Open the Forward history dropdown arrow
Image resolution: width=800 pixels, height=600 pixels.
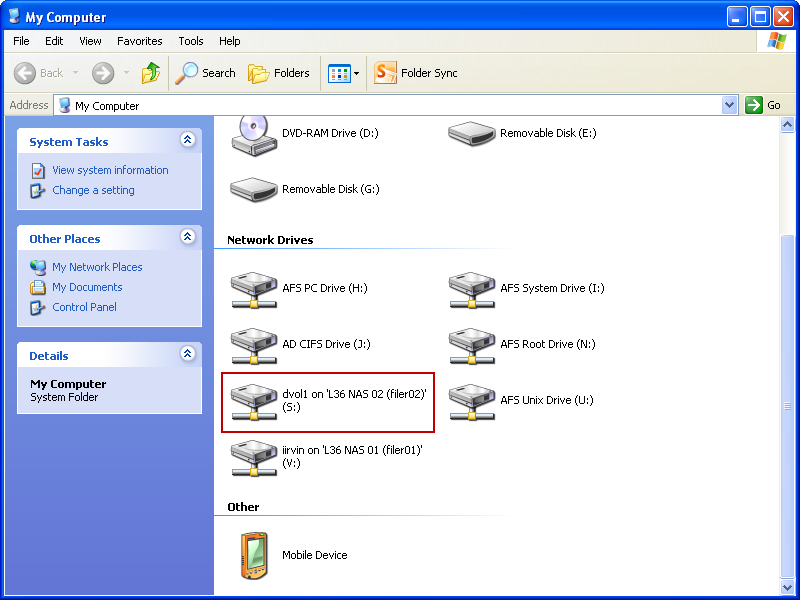pos(126,73)
